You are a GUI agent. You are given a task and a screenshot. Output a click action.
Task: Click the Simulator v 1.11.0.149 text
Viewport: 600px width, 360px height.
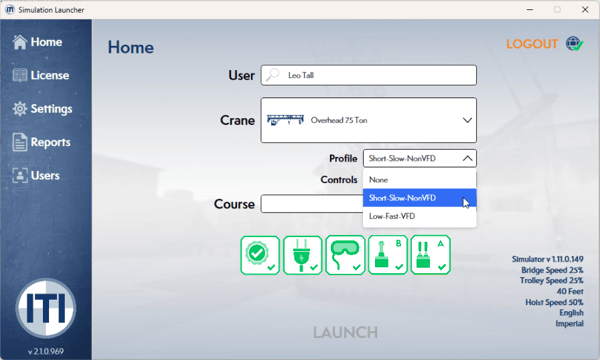(548, 259)
